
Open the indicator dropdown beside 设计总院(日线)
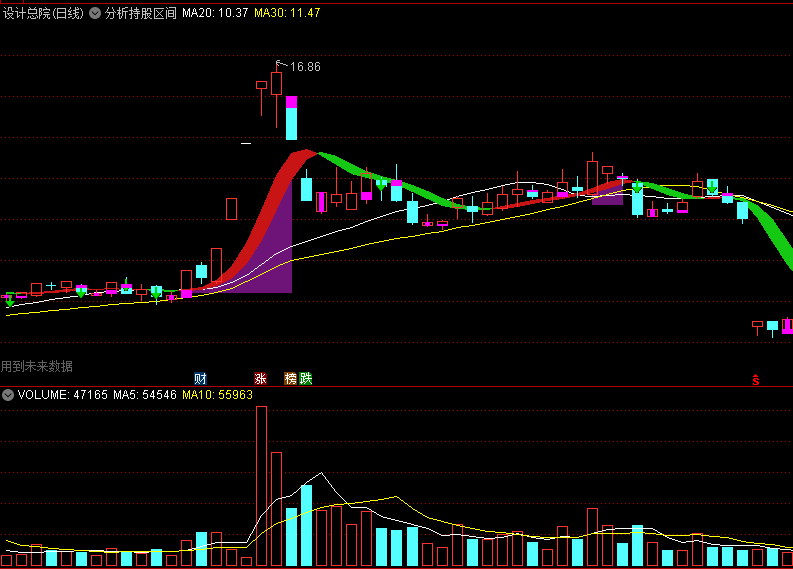(x=95, y=13)
